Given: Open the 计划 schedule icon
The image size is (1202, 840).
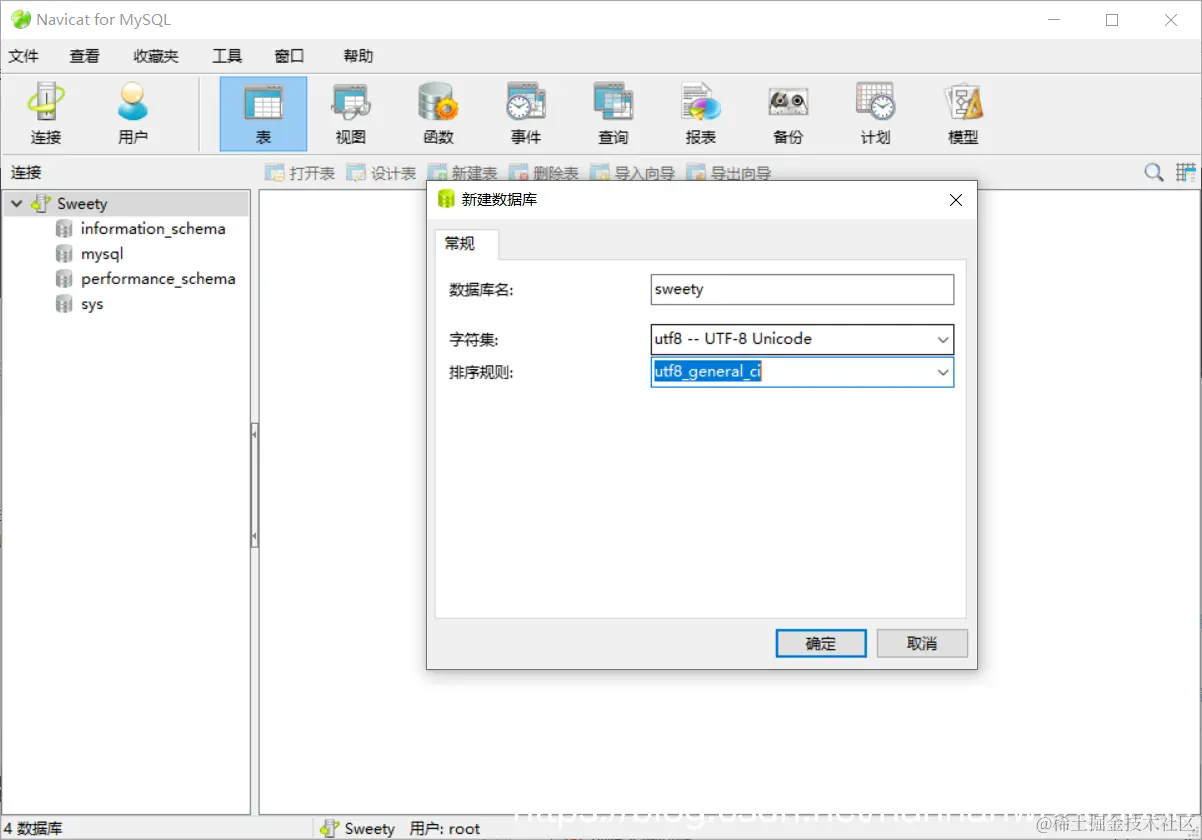Looking at the screenshot, I should [876, 114].
